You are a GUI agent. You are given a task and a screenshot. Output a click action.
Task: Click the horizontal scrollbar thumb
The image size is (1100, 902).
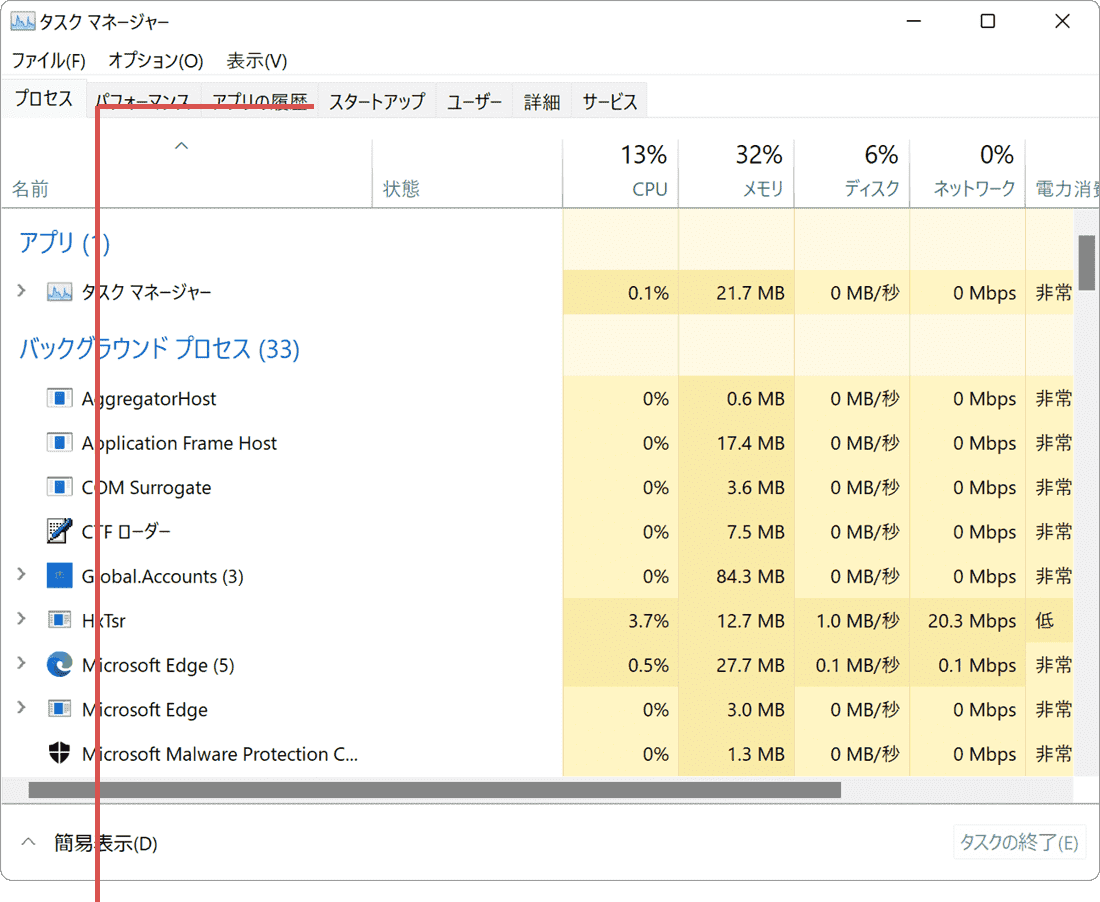(x=435, y=790)
